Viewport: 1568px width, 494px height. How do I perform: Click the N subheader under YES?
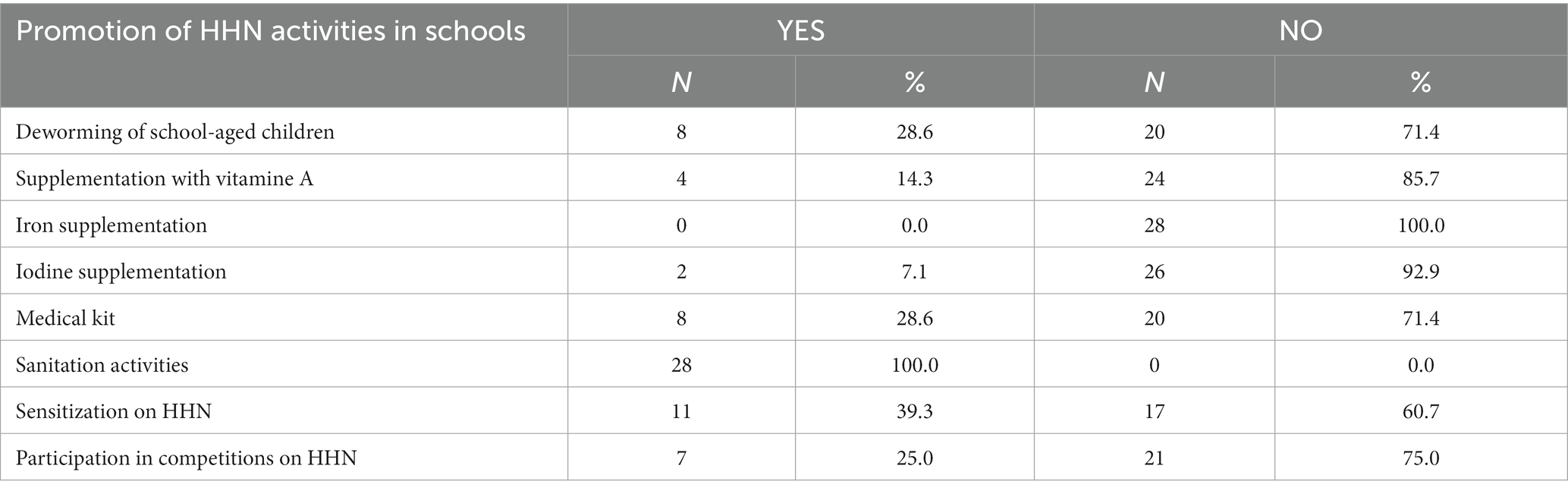pyautogui.click(x=681, y=82)
